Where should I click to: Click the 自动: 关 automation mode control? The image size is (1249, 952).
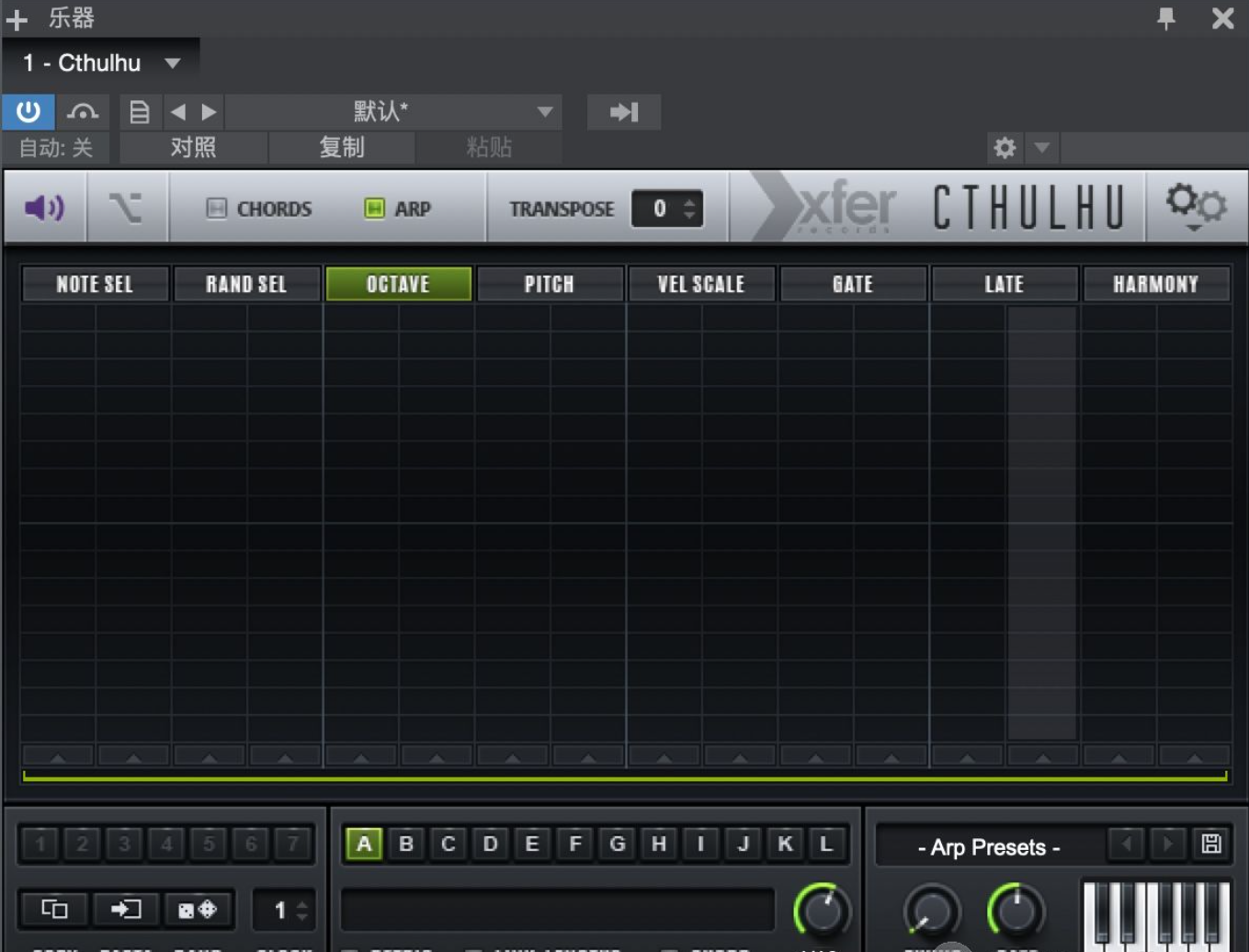point(56,147)
